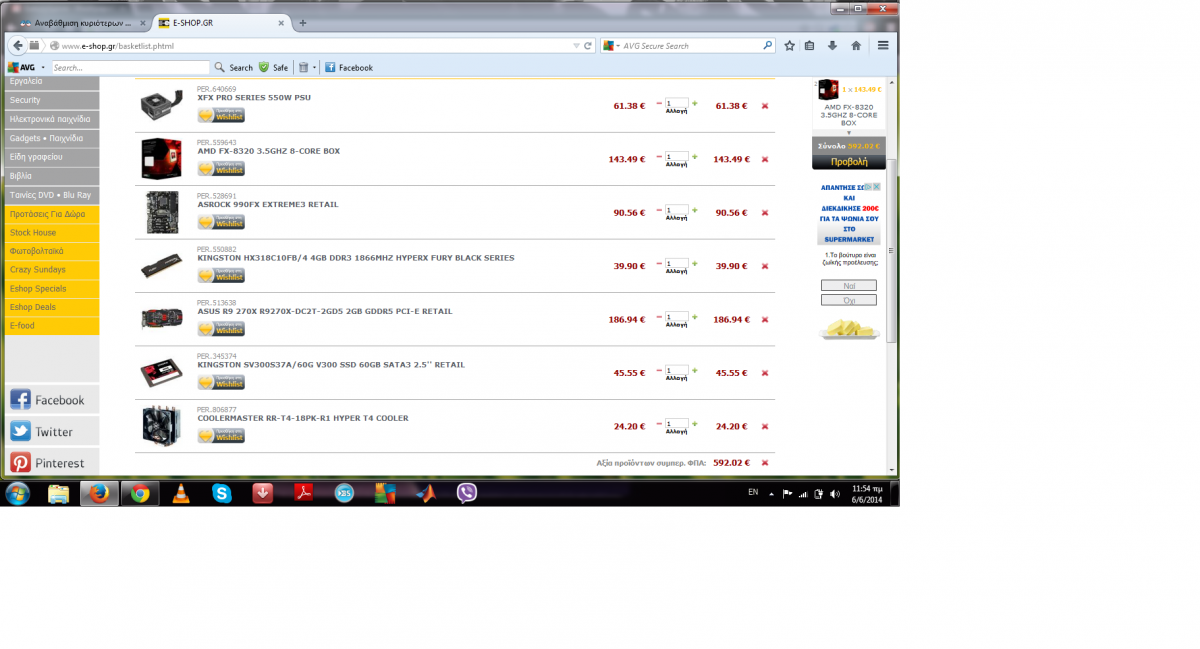
Task: Increase quantity of COOLERMASTER HYPER T4
Action: [x=695, y=424]
